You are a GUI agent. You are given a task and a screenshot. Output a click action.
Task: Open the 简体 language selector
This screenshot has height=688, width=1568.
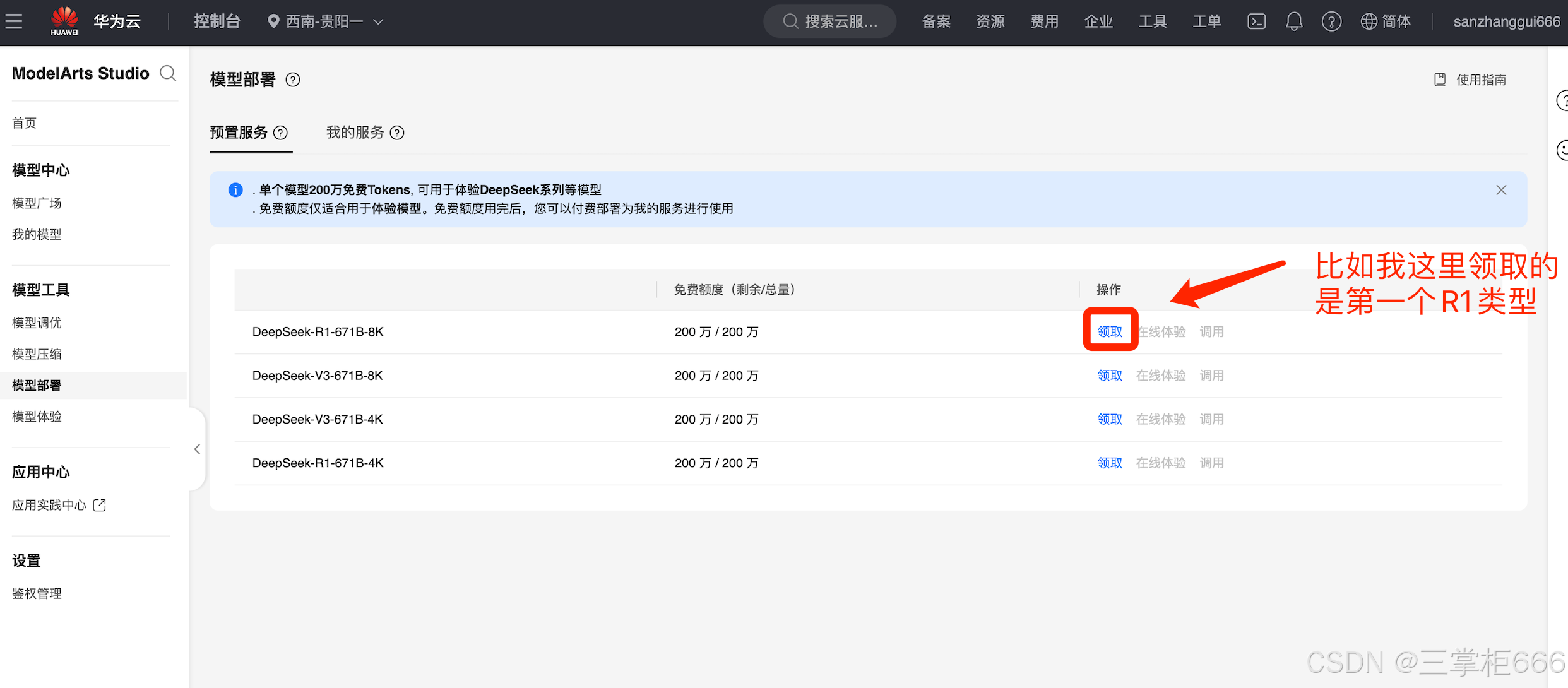click(x=1386, y=21)
